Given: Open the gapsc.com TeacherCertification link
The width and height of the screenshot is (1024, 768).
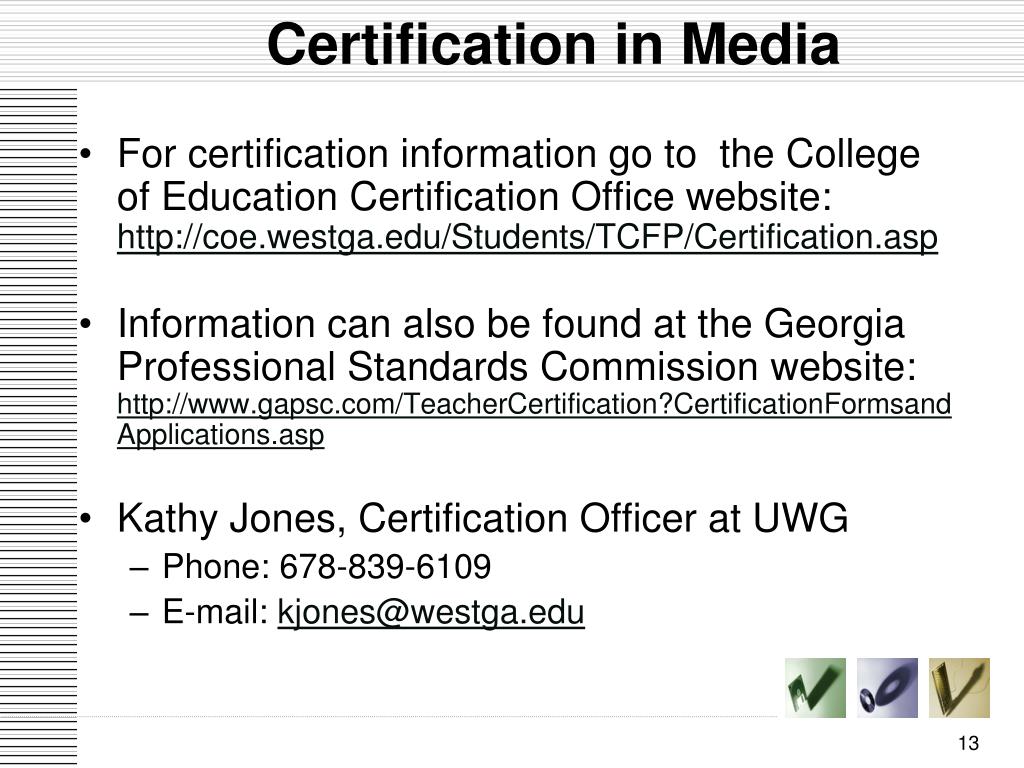Looking at the screenshot, I should click(x=534, y=404).
